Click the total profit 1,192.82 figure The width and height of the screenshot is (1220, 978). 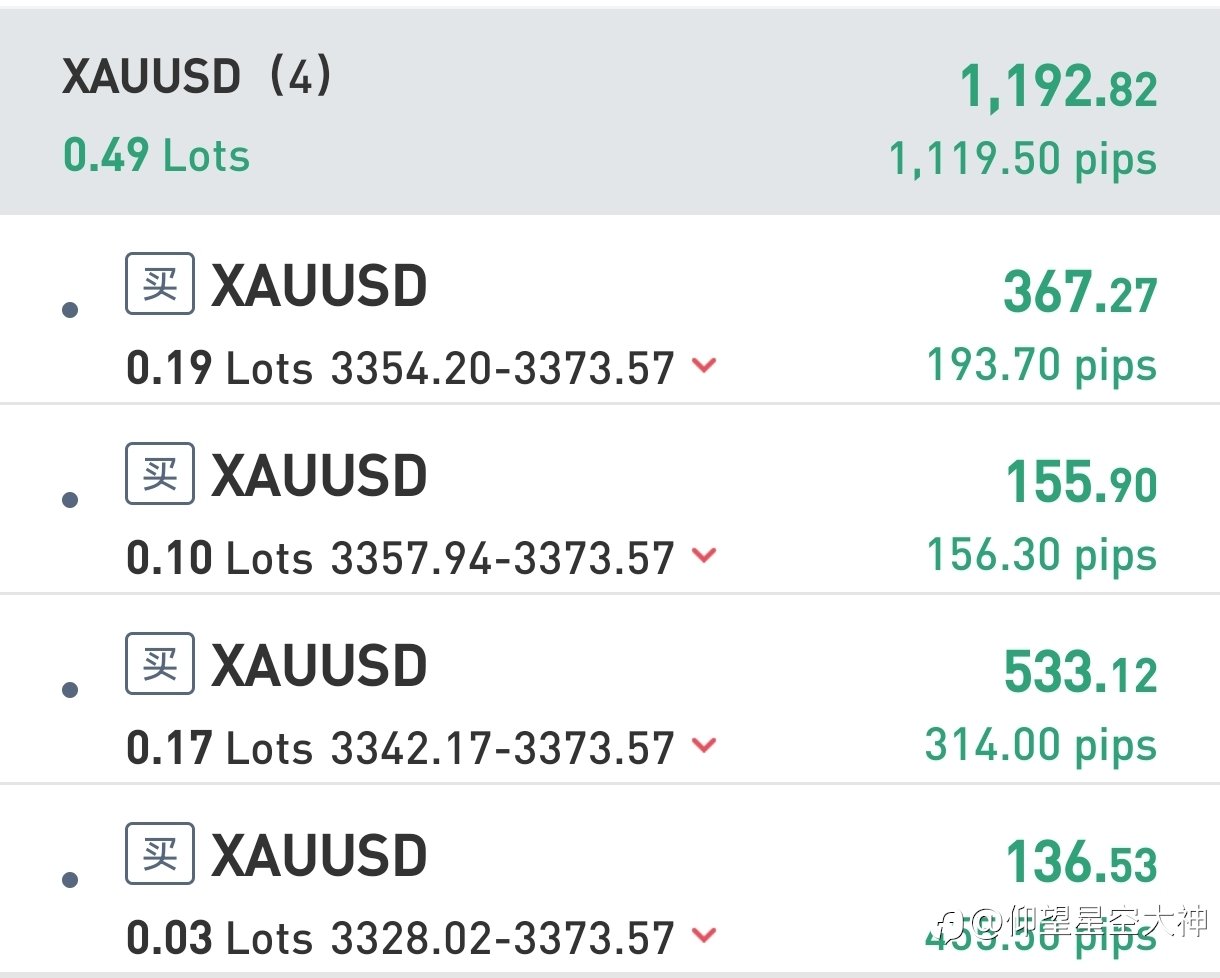click(1059, 87)
